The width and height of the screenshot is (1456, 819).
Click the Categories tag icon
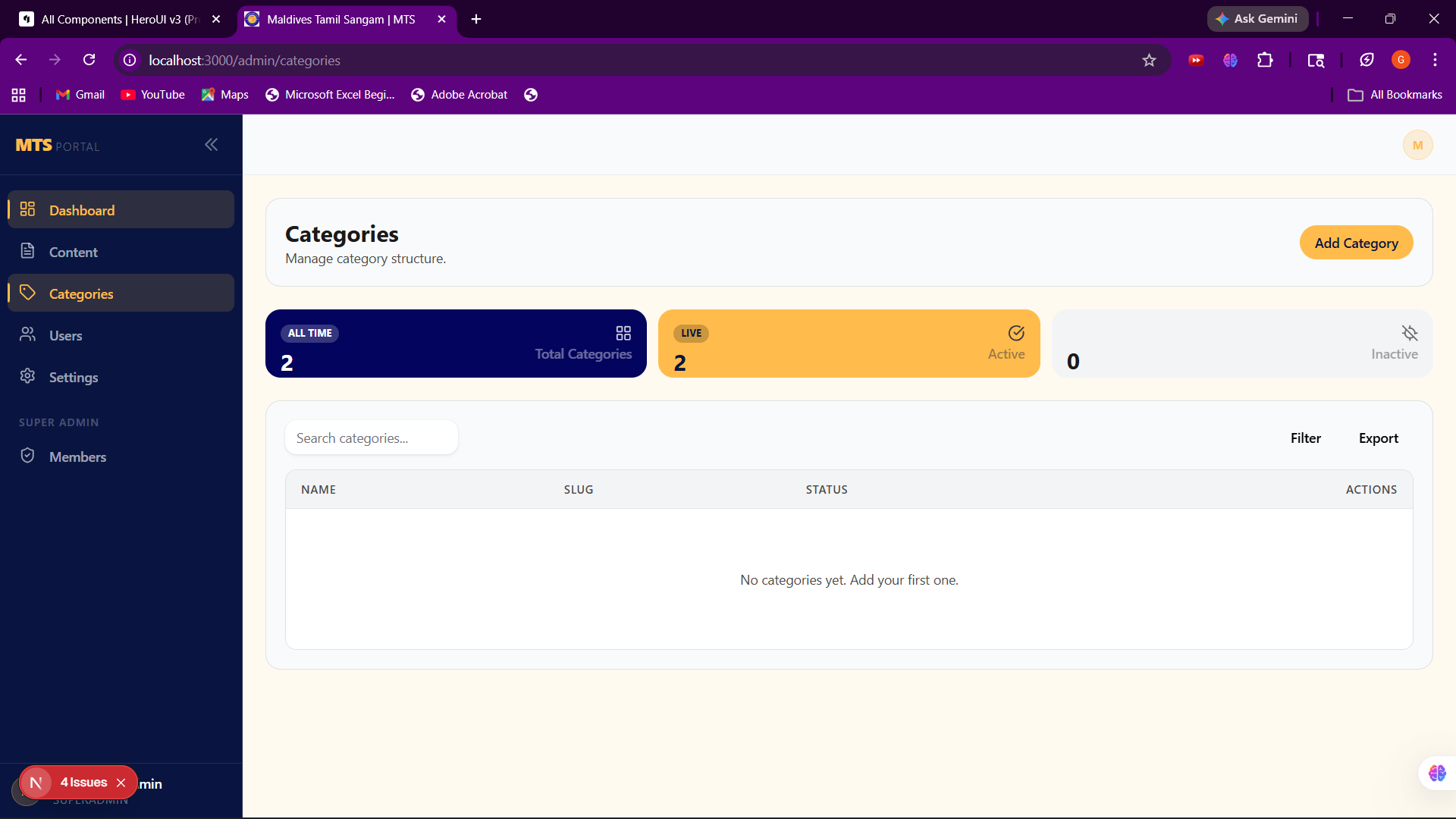pyautogui.click(x=27, y=293)
